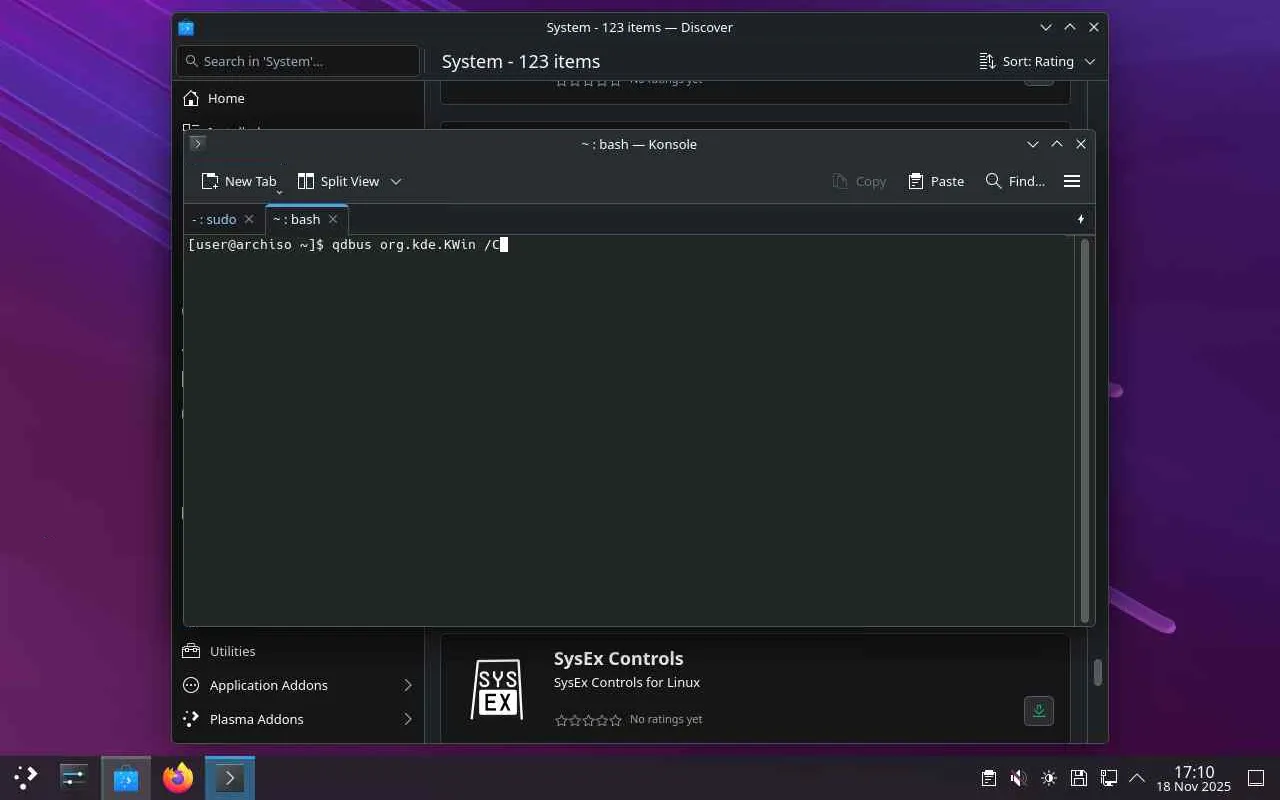This screenshot has width=1280, height=800.
Task: Click the Split View toolbar button
Action: coord(338,181)
